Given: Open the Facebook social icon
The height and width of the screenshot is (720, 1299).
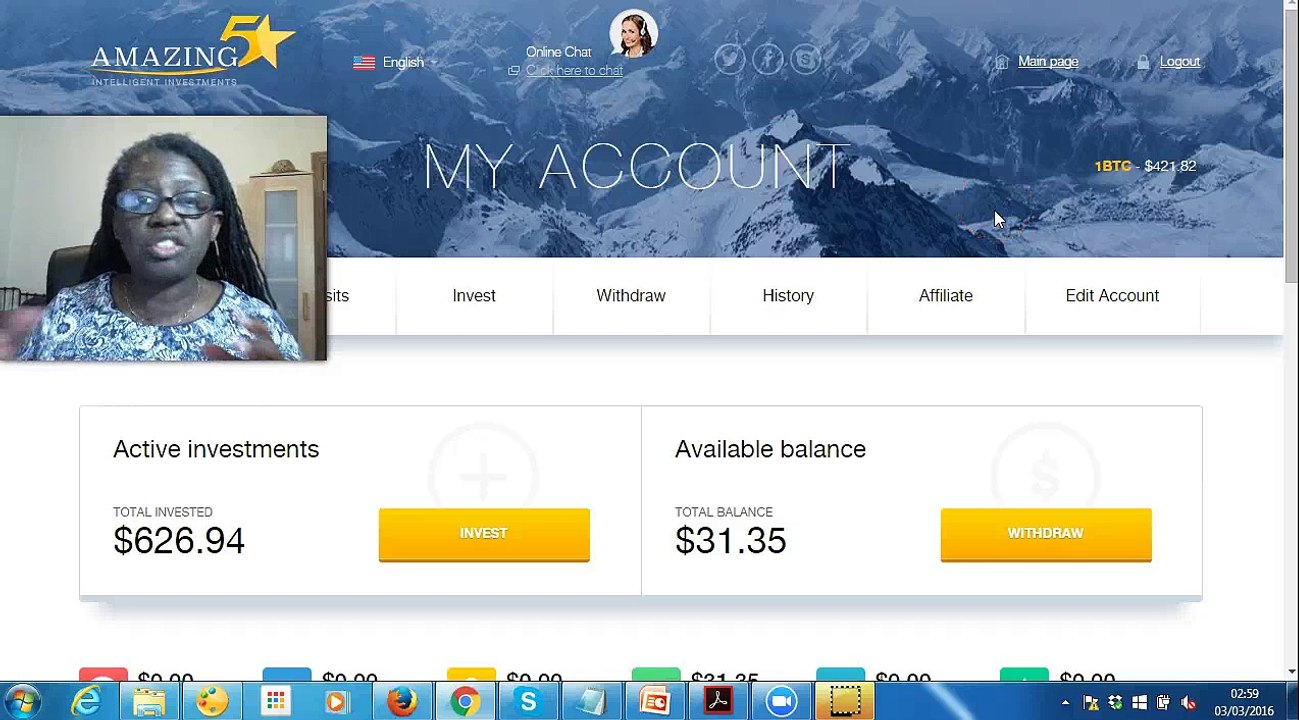Looking at the screenshot, I should [x=768, y=59].
